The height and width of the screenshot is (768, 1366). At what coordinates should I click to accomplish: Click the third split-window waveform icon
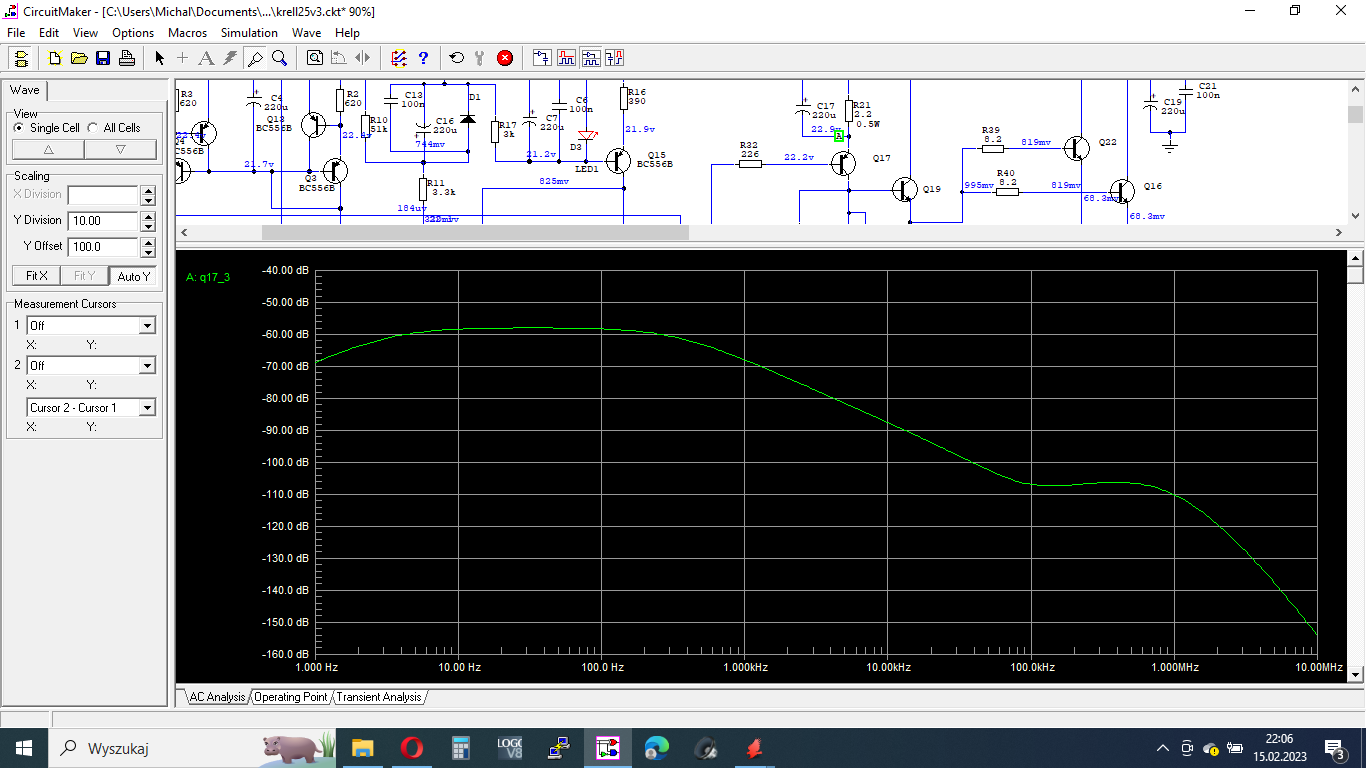[x=590, y=58]
